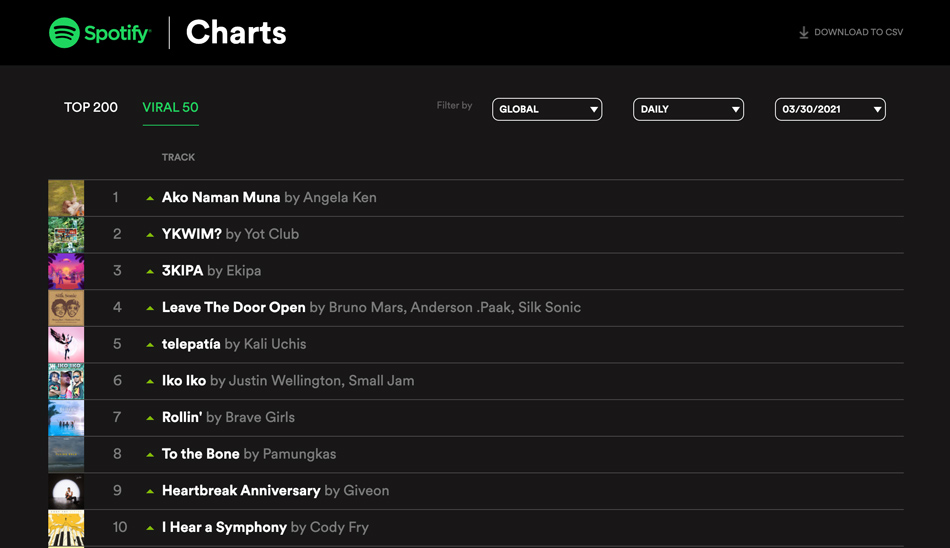Click the trend arrow beside Heartbreak Anniversary

150,492
